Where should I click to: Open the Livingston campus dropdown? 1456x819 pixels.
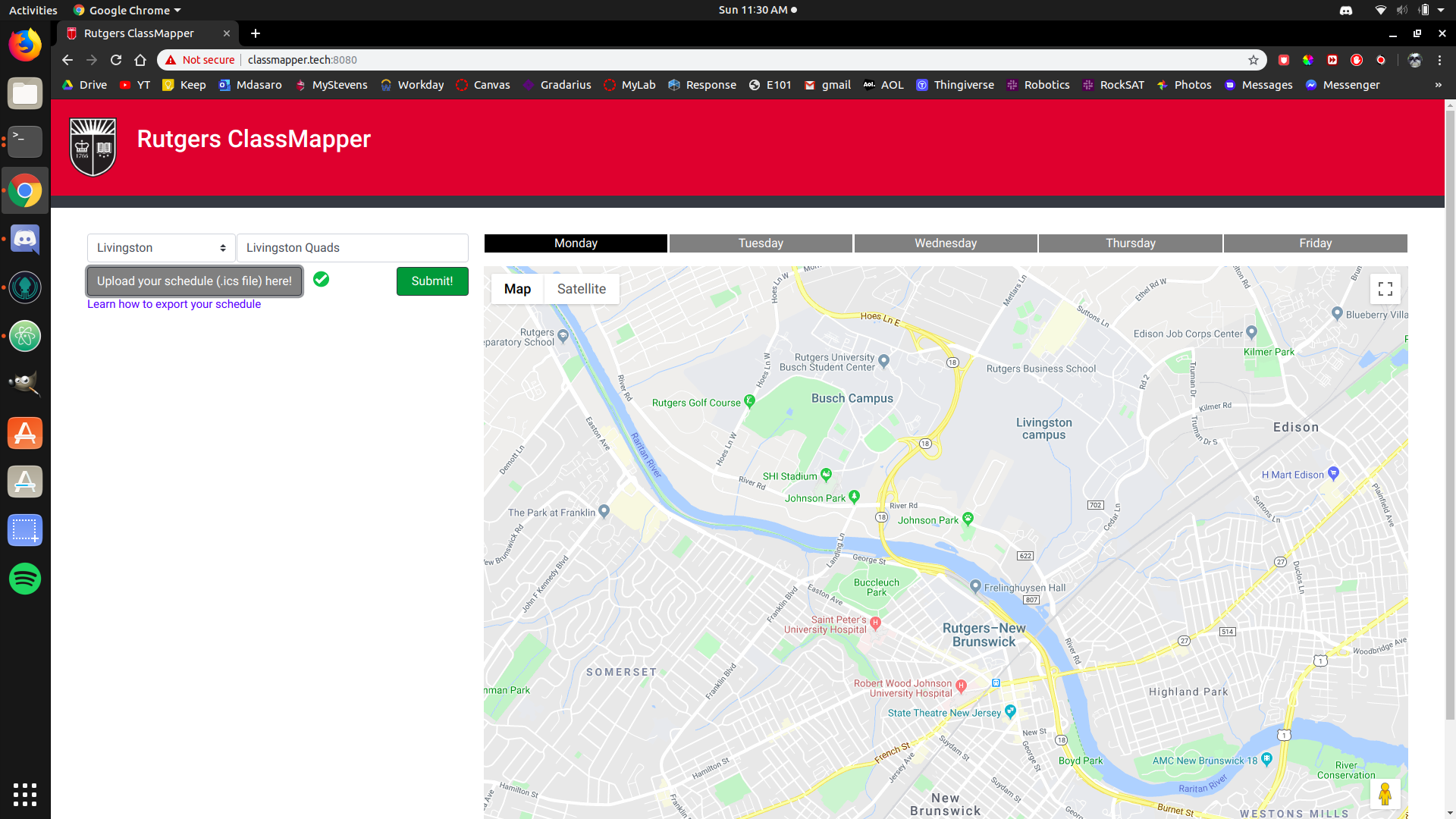161,248
